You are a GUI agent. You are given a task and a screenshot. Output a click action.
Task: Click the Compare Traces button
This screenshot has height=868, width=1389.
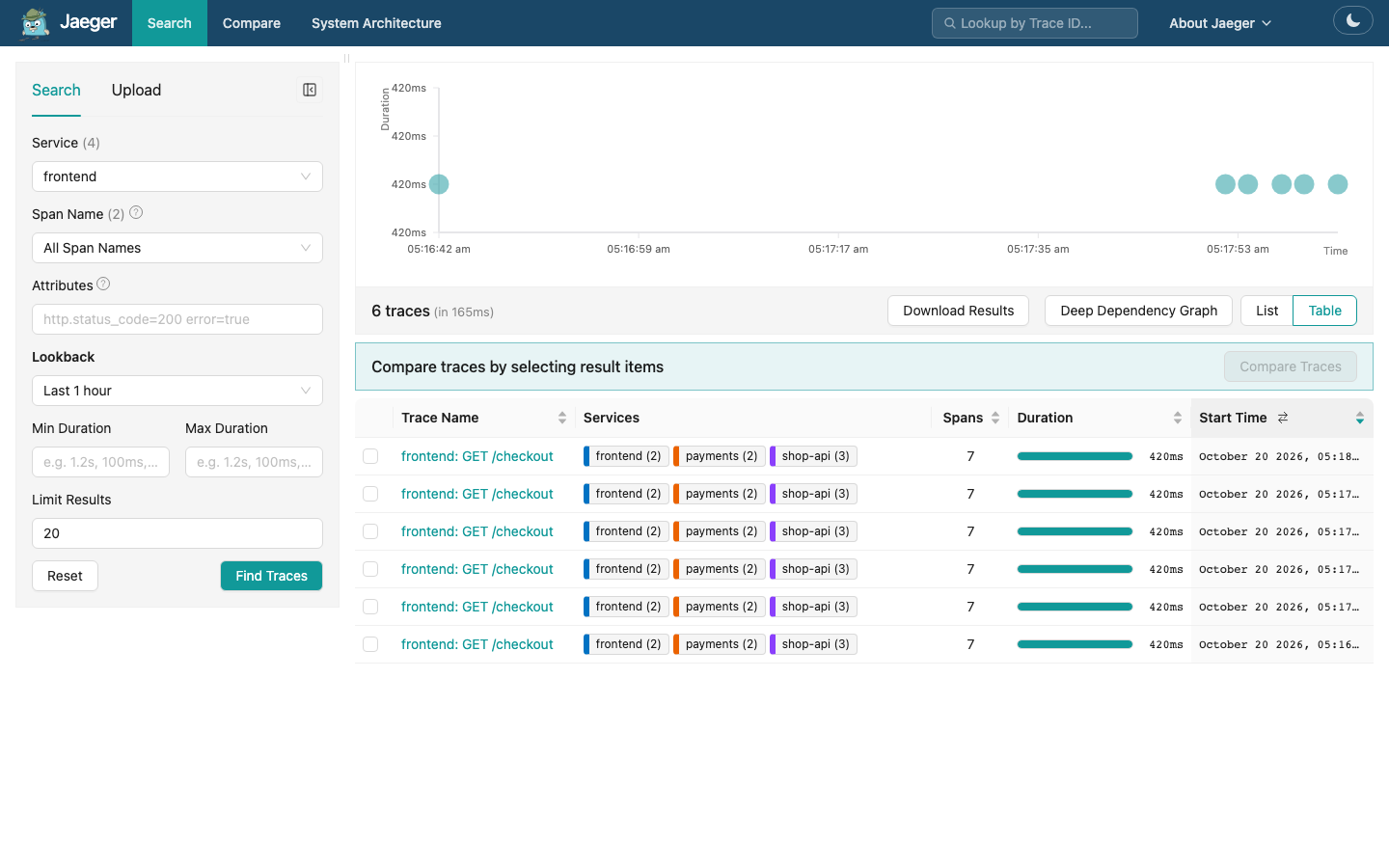point(1291,366)
